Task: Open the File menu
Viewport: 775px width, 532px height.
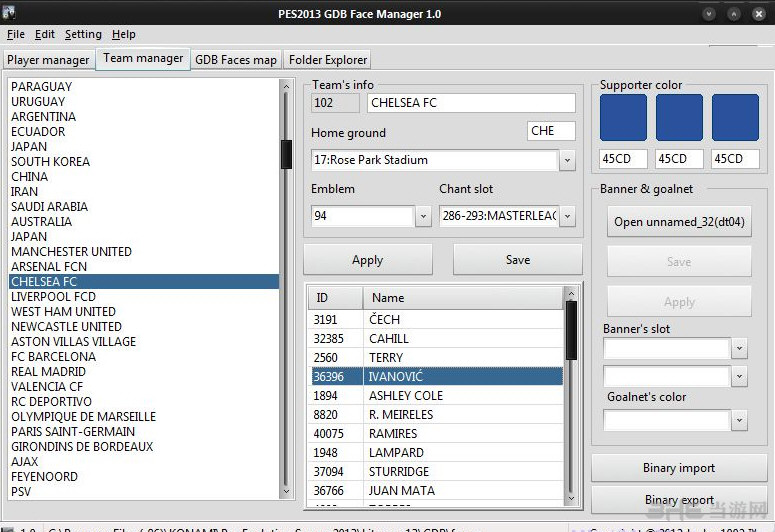Action: pos(15,34)
